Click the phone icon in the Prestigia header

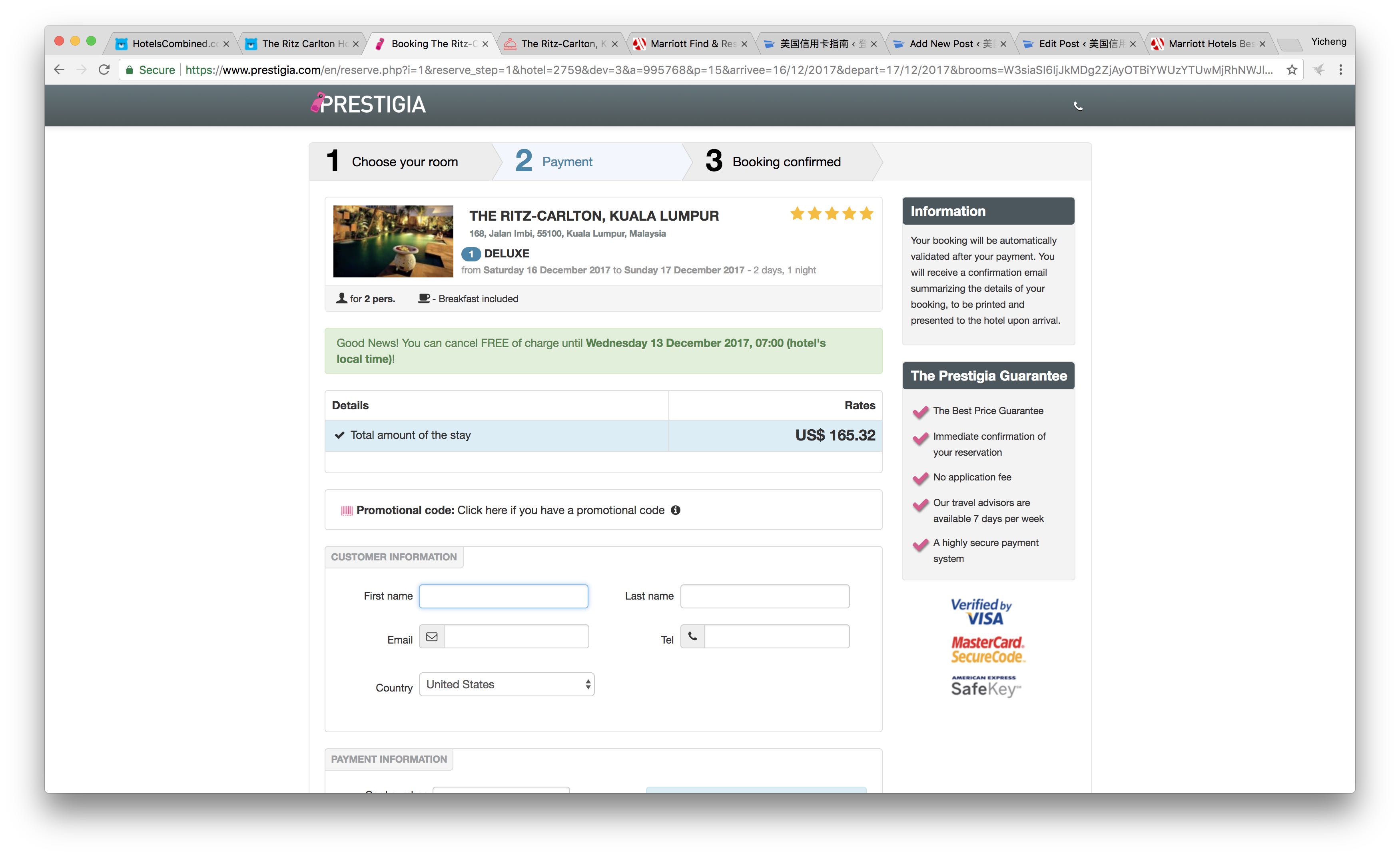point(1078,106)
